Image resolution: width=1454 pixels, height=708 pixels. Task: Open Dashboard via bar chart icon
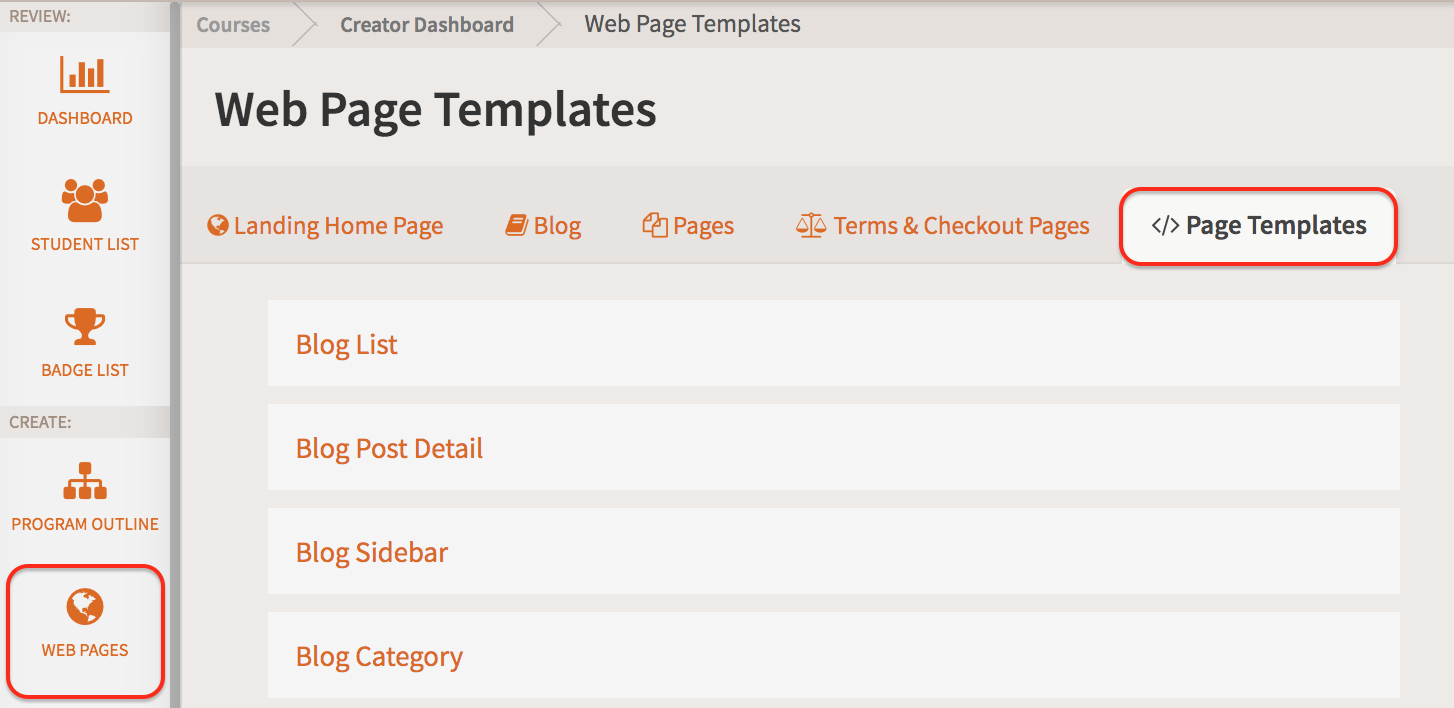(x=85, y=74)
